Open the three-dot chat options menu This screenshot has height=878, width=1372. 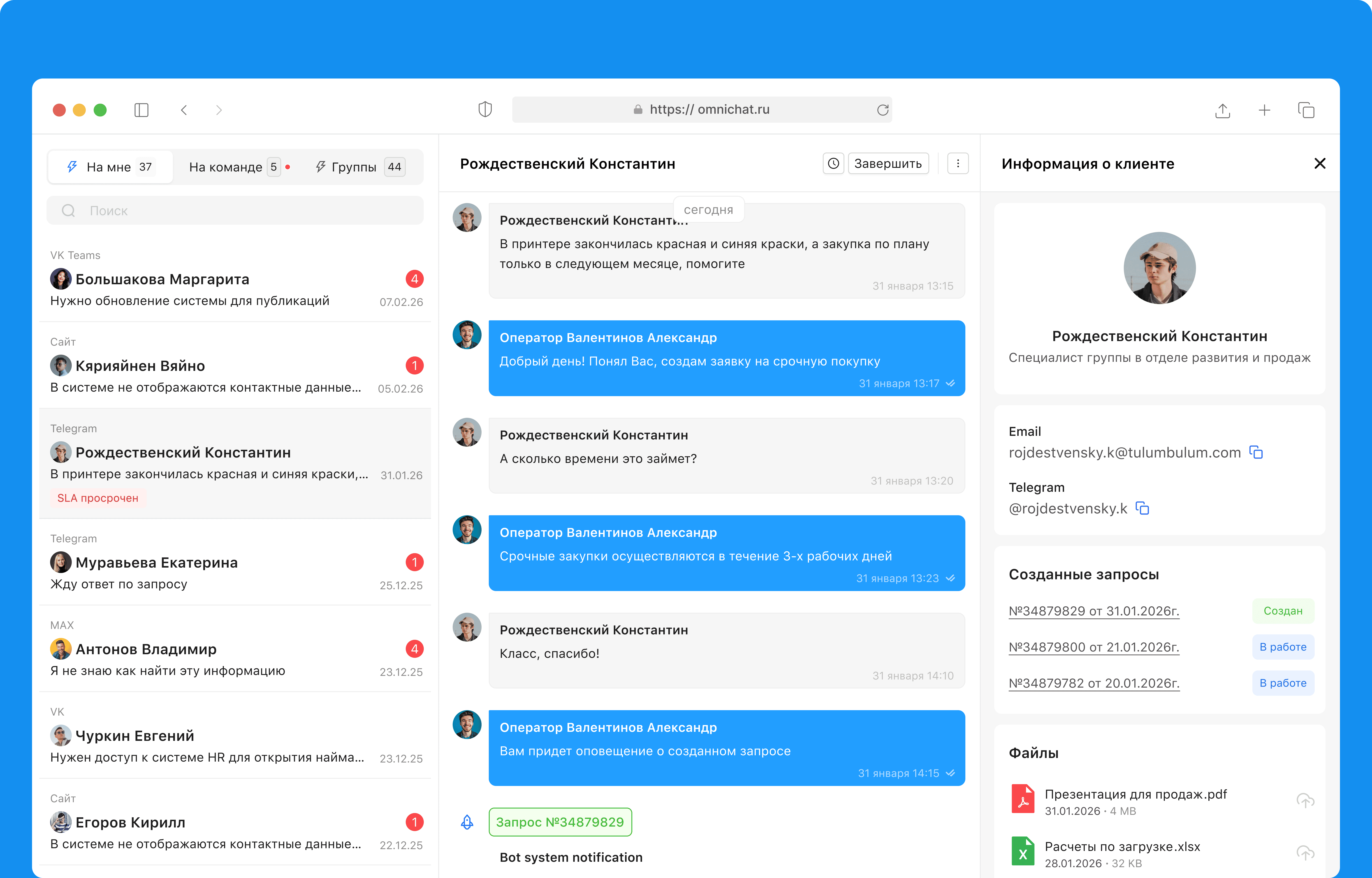[957, 164]
